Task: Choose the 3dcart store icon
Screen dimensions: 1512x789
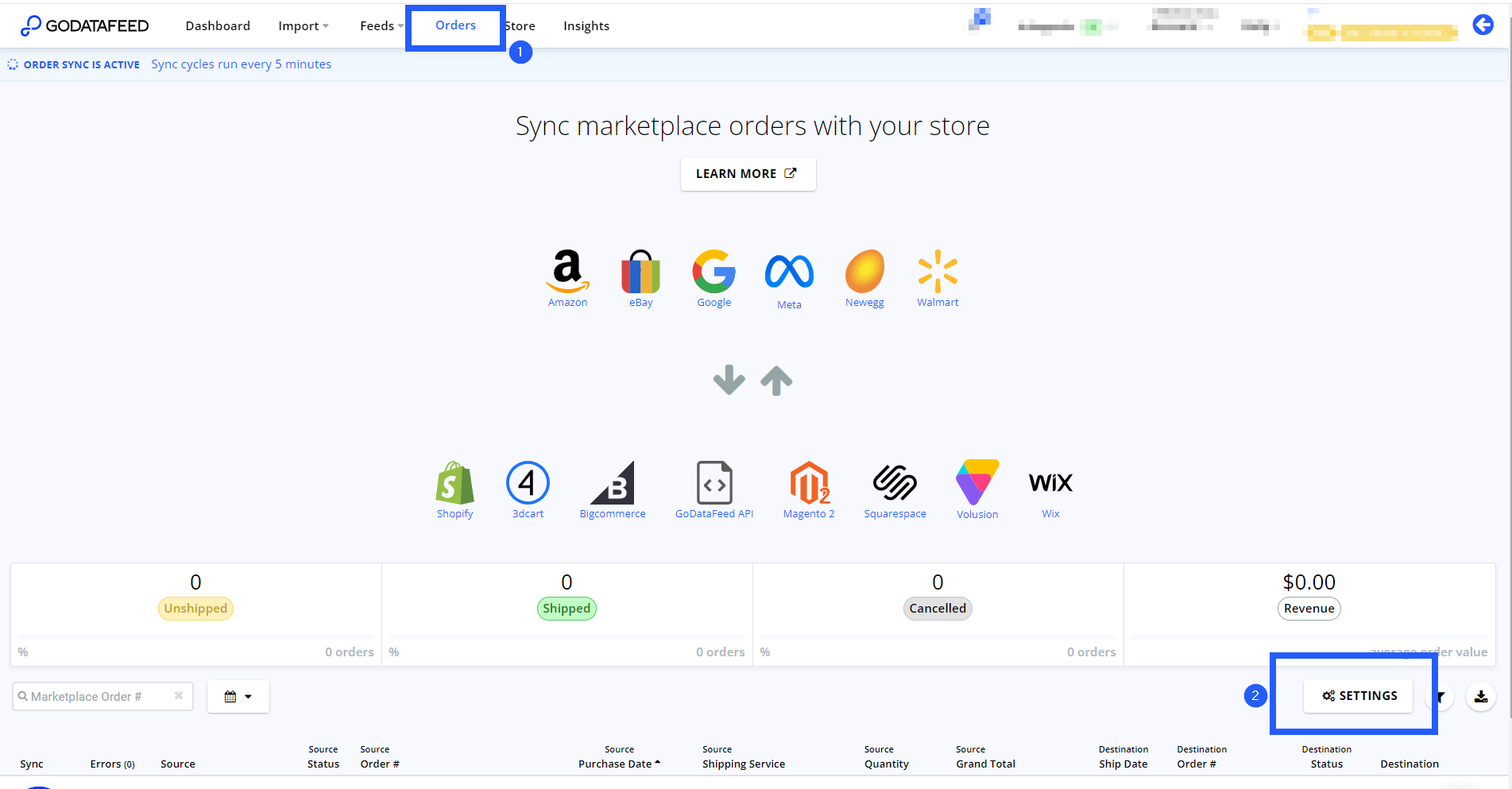Action: tap(528, 482)
